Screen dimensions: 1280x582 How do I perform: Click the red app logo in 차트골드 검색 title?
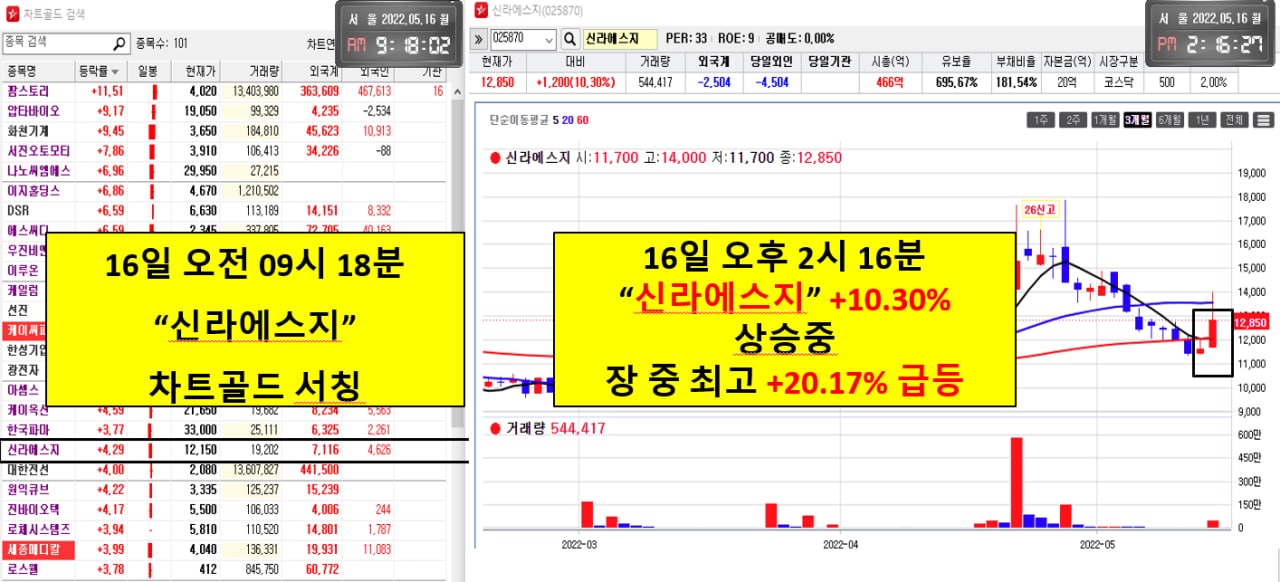pyautogui.click(x=11, y=14)
